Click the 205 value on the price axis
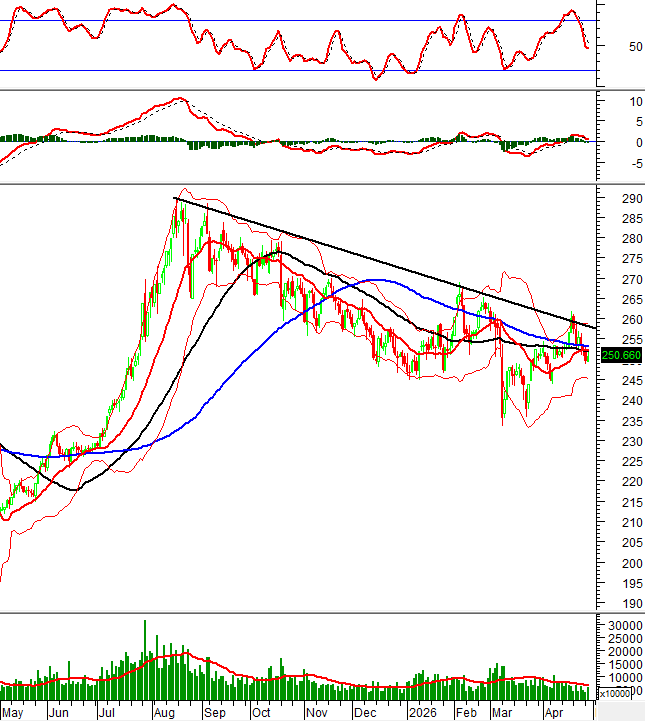Image resolution: width=645 pixels, height=721 pixels. [632, 543]
